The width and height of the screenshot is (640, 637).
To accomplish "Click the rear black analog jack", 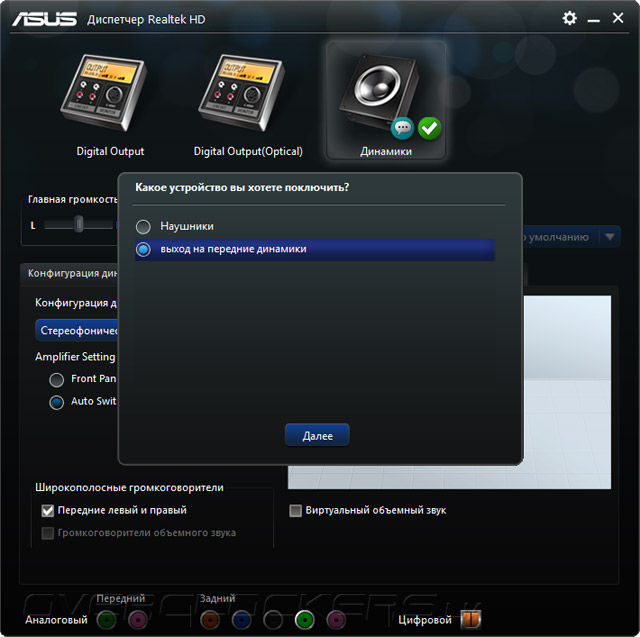I will coord(273,620).
